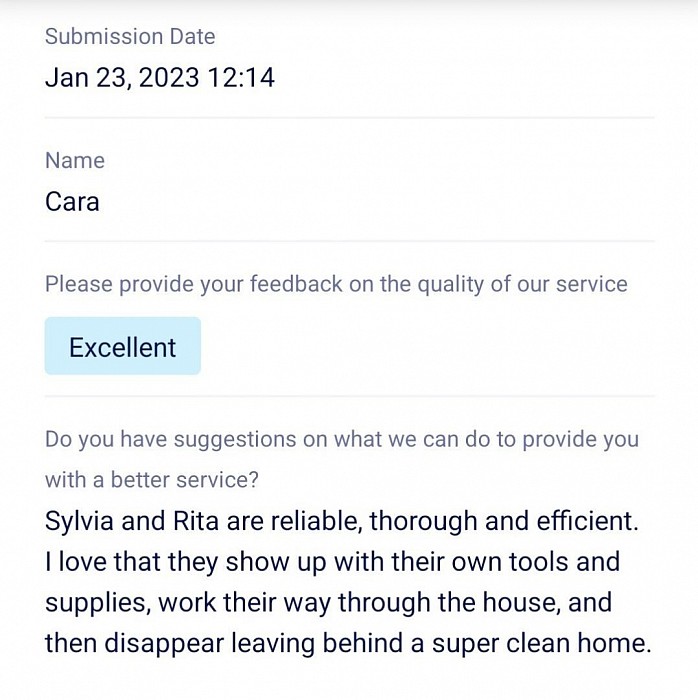Screen dimensions: 698x700
Task: Click the year 2023 in the date
Action: click(169, 78)
